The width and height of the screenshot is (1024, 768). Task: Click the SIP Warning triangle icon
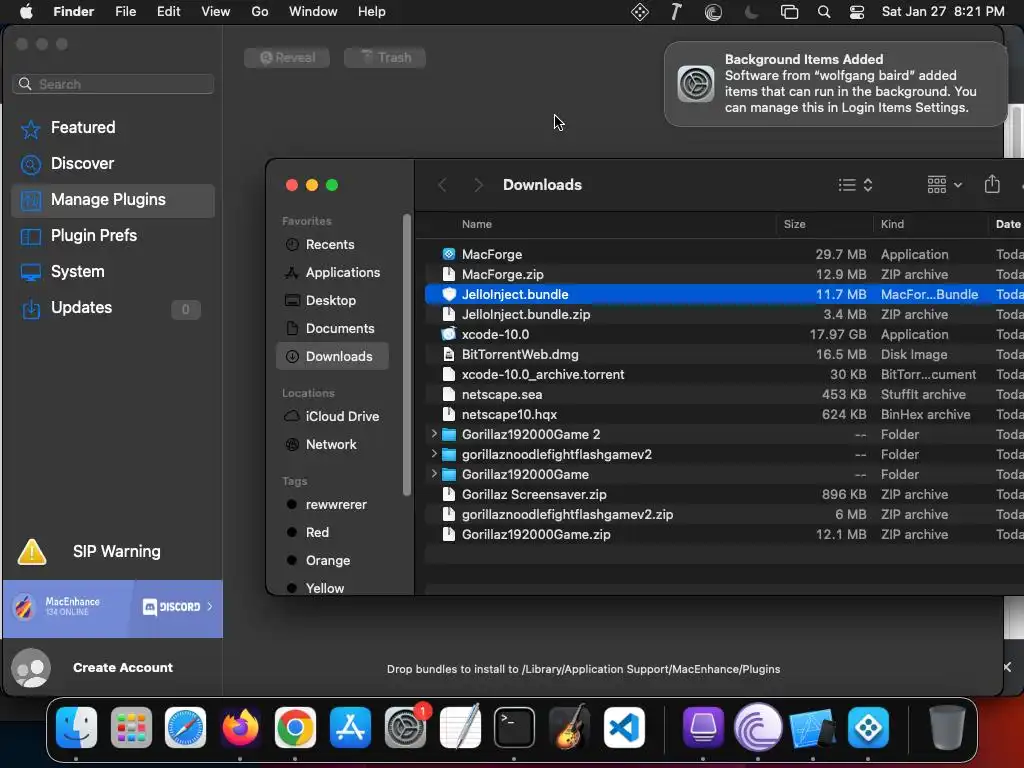coord(31,552)
